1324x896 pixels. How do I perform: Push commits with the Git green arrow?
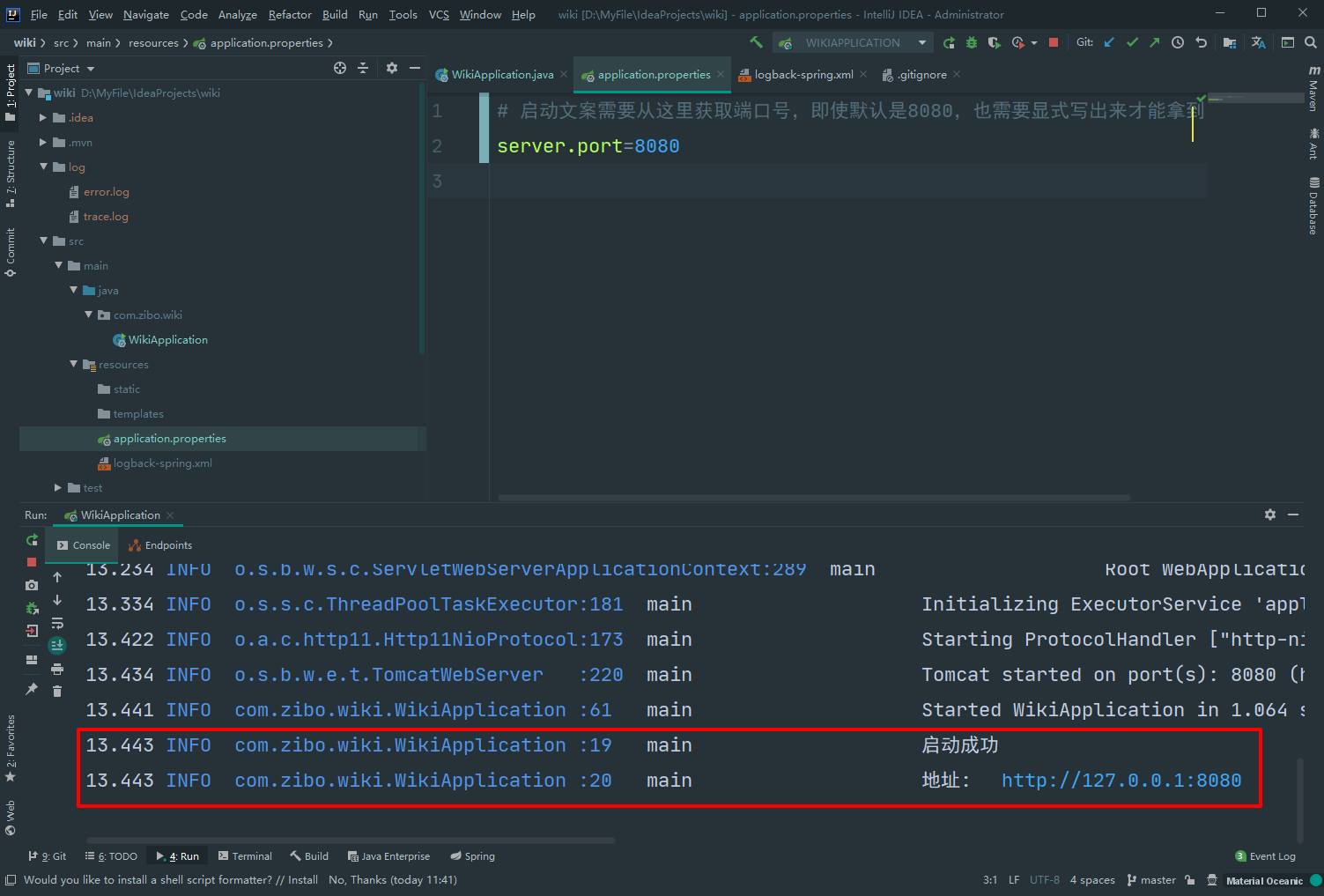pyautogui.click(x=1154, y=42)
